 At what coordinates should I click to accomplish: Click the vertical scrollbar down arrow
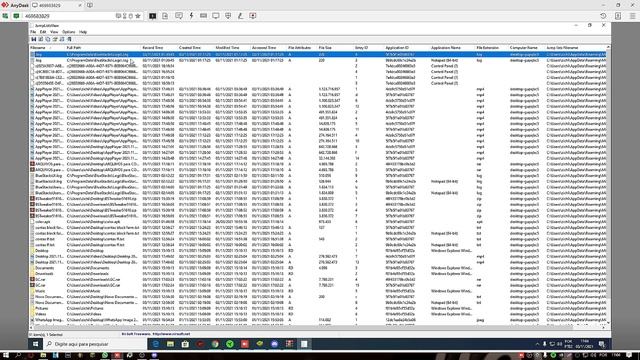click(x=609, y=323)
